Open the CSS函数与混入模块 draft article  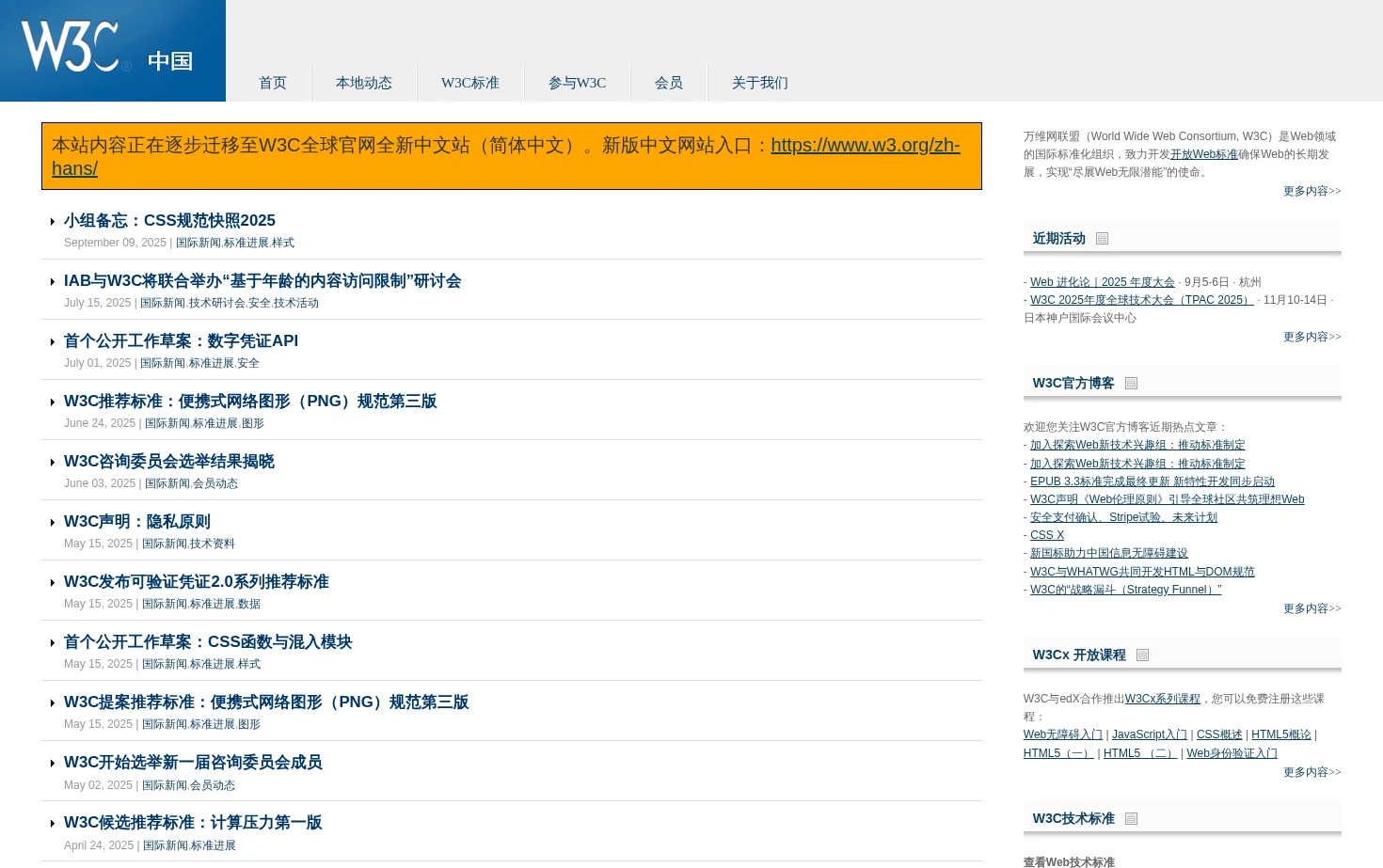208,642
